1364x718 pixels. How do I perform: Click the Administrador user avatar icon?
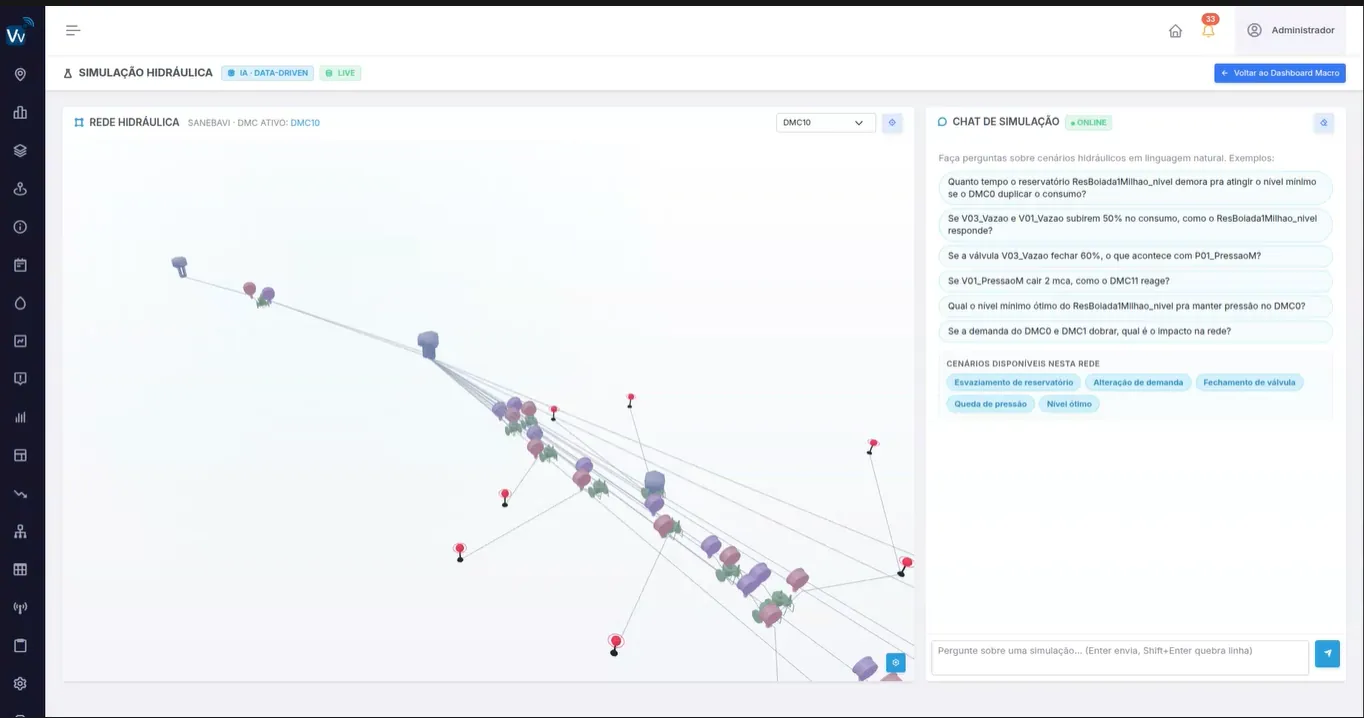click(1254, 30)
